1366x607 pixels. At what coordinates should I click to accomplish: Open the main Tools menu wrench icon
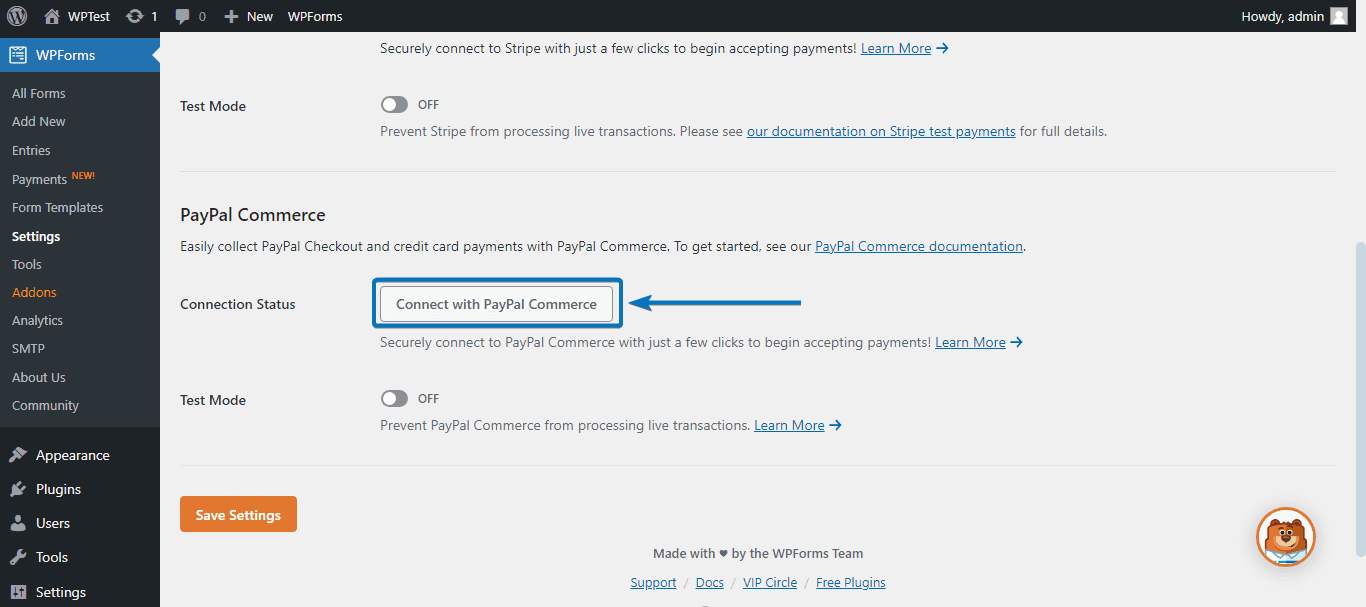pyautogui.click(x=18, y=557)
